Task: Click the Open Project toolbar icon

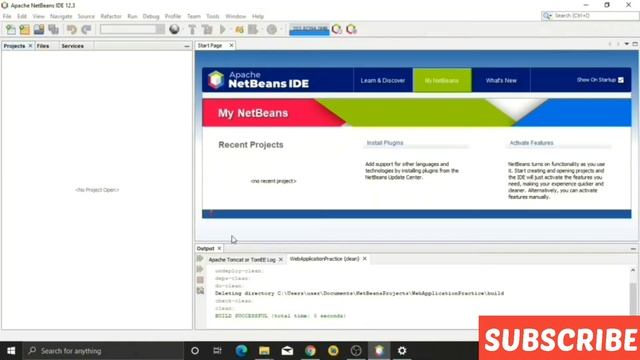Action: pos(39,29)
